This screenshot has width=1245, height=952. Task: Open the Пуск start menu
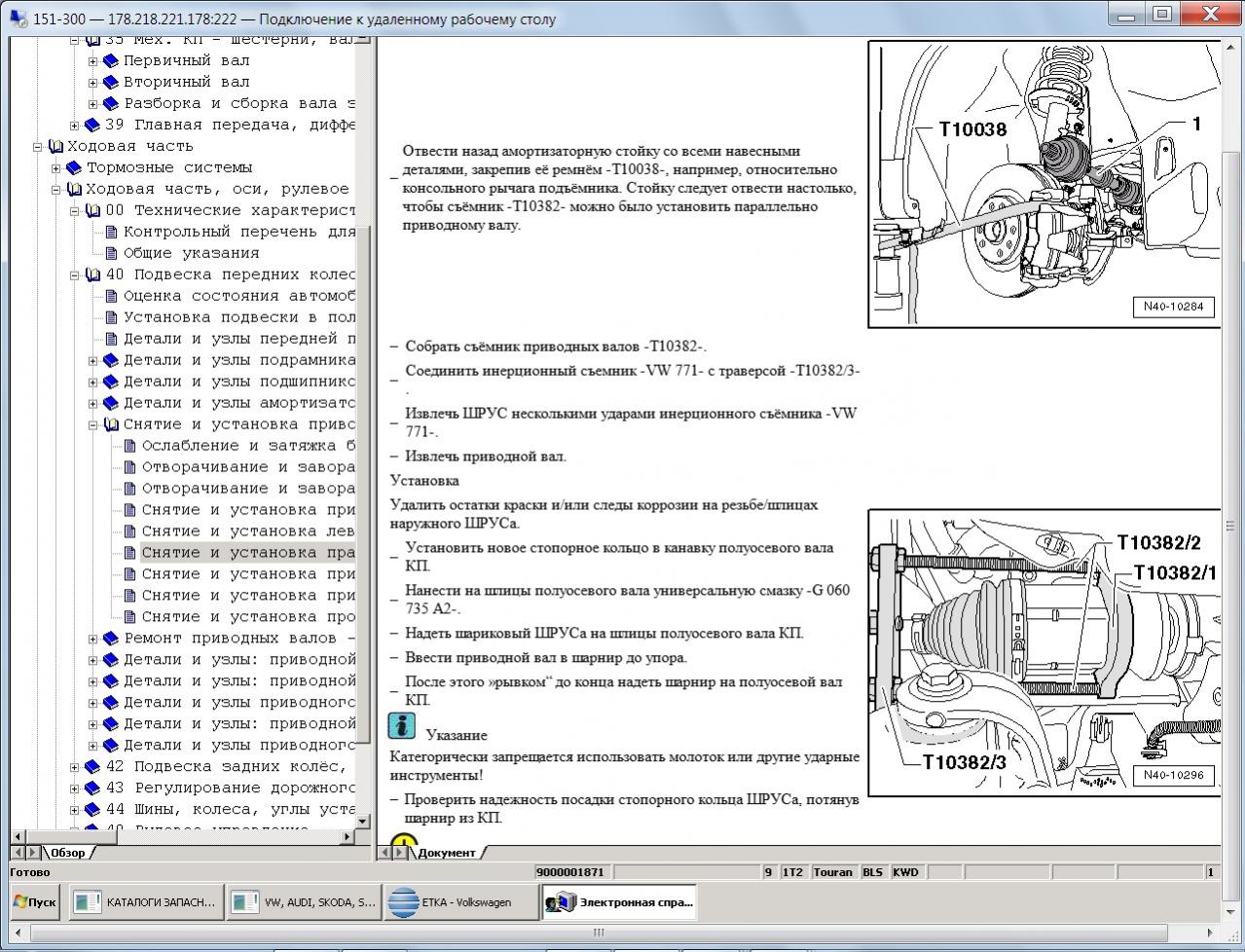[35, 902]
